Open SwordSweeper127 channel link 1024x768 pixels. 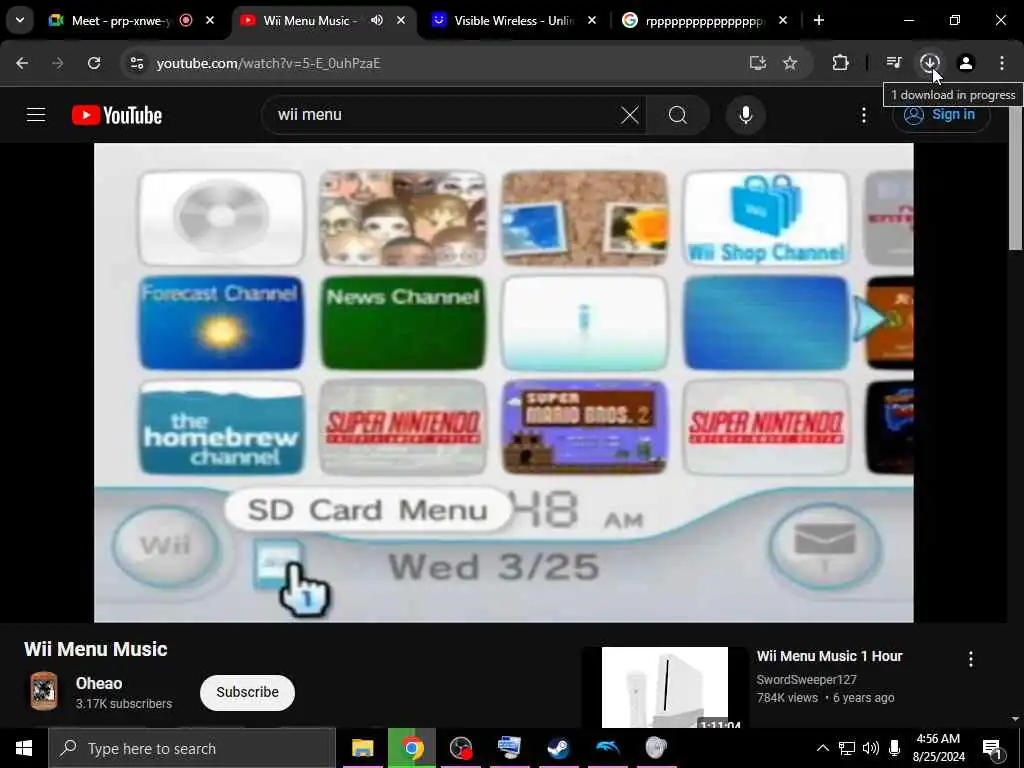point(807,680)
